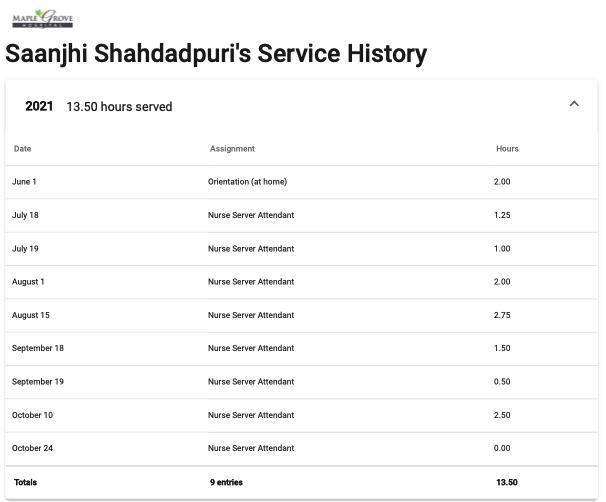The width and height of the screenshot is (606, 502).
Task: Select September 19 hours value 0.50
Action: click(x=502, y=382)
